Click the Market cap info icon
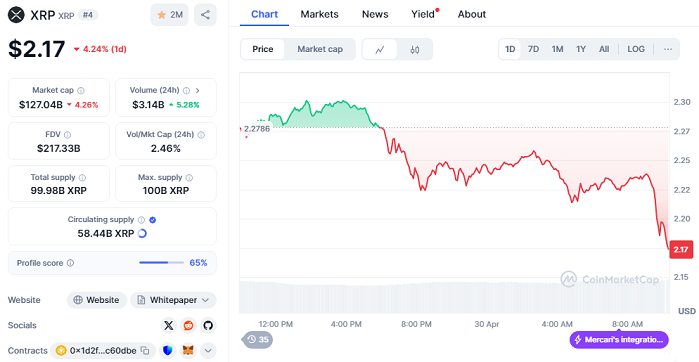699x362 pixels. pos(81,90)
